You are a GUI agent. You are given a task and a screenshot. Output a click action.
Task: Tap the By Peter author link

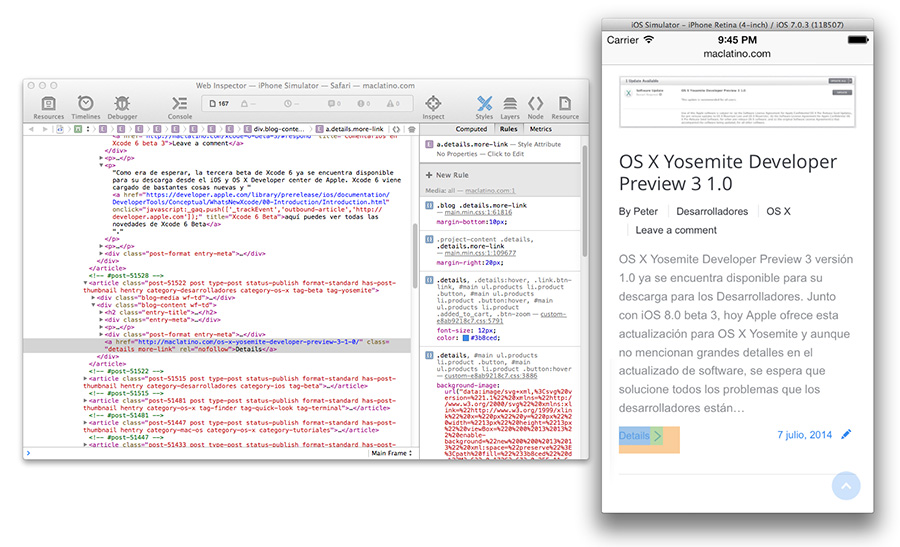coord(638,211)
